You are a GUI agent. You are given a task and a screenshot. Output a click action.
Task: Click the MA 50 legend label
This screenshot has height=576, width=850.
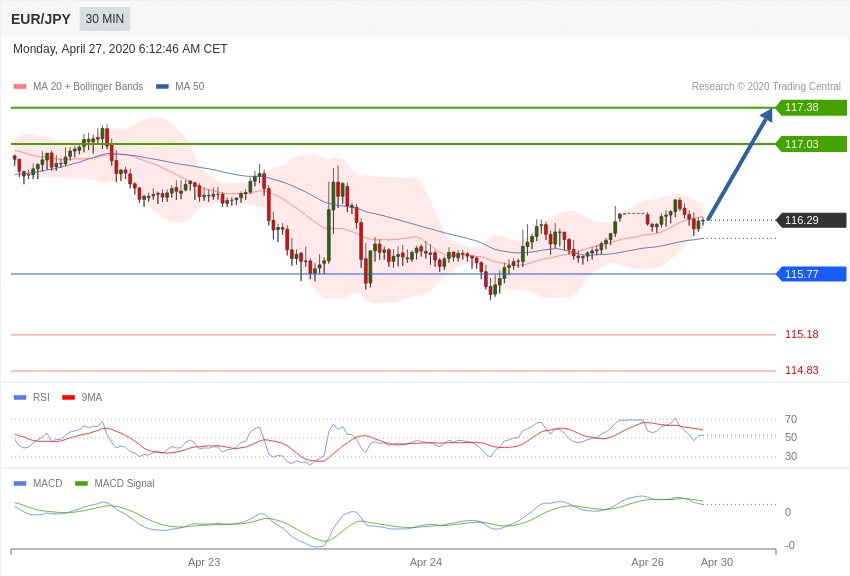(189, 87)
